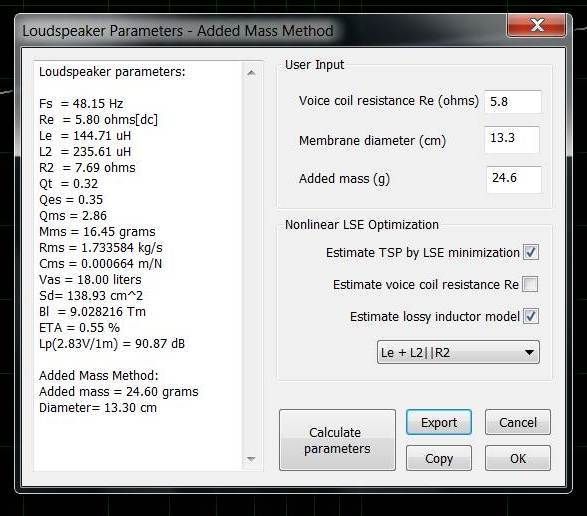
Task: Click the Vas = 18.00 liters line
Action: tap(90, 279)
